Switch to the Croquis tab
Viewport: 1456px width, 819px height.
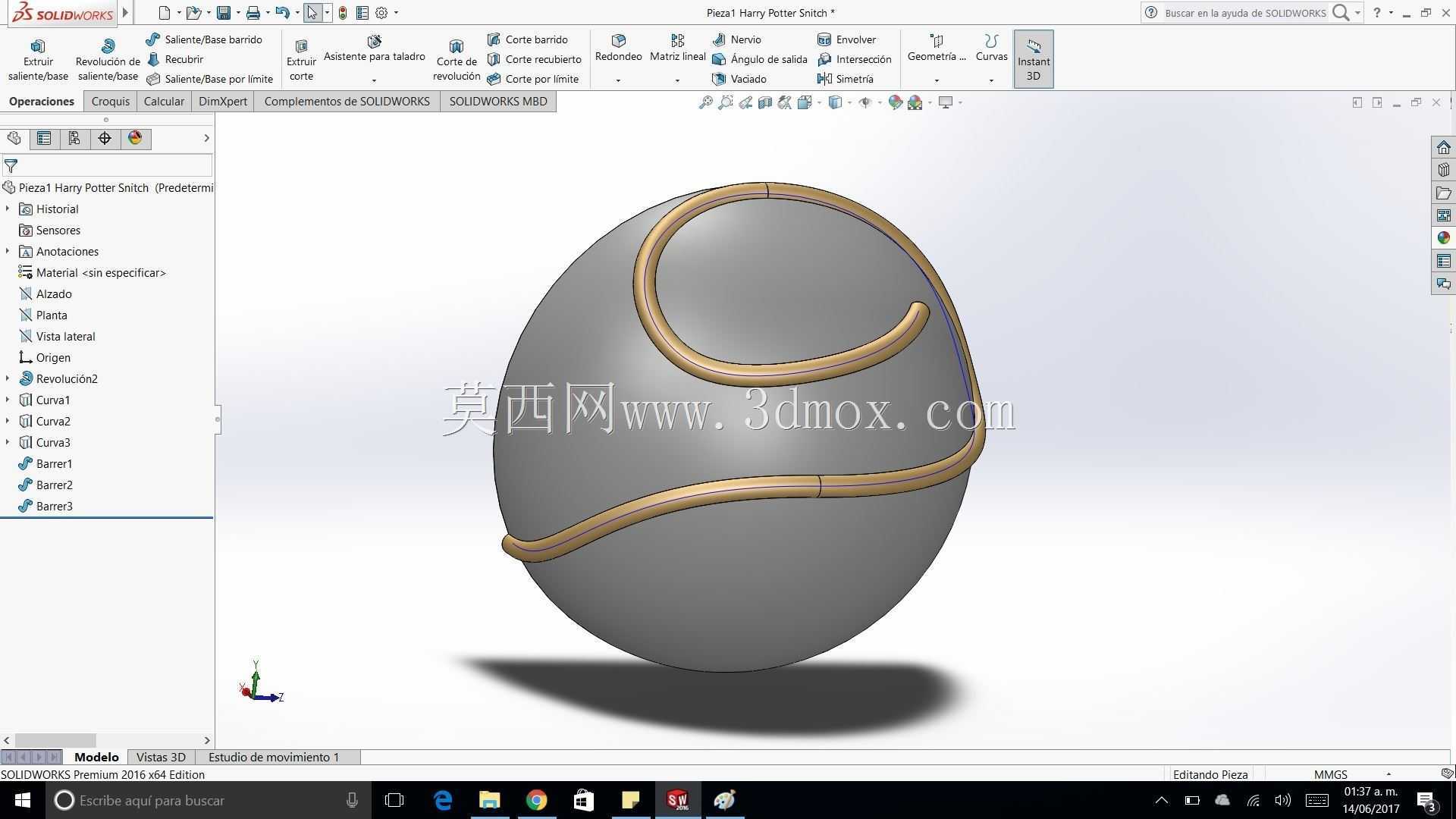coord(111,102)
